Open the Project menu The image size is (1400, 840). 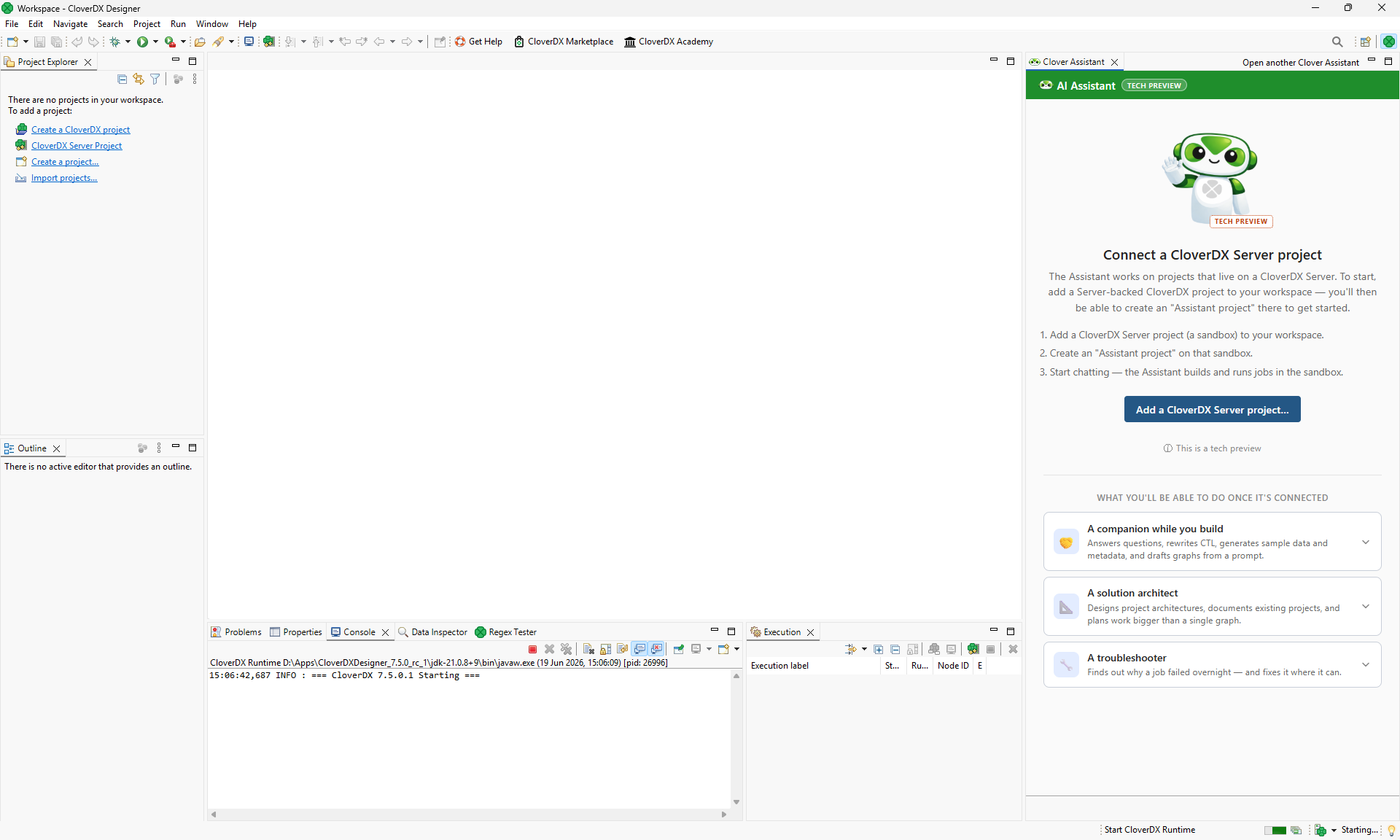(x=147, y=24)
